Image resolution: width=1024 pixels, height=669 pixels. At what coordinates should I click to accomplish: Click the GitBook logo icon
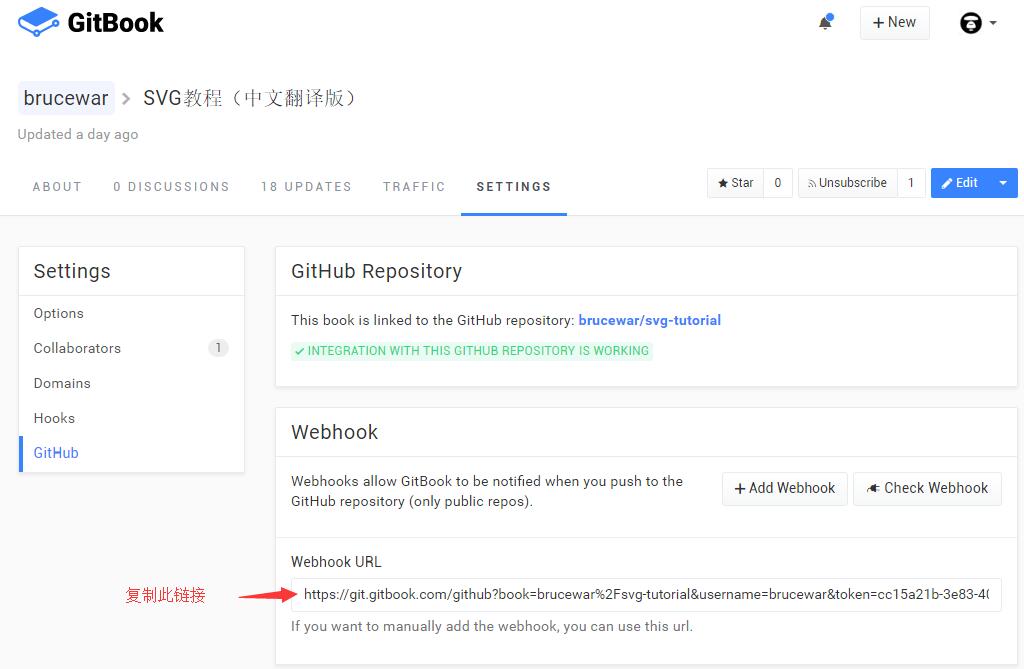39,22
